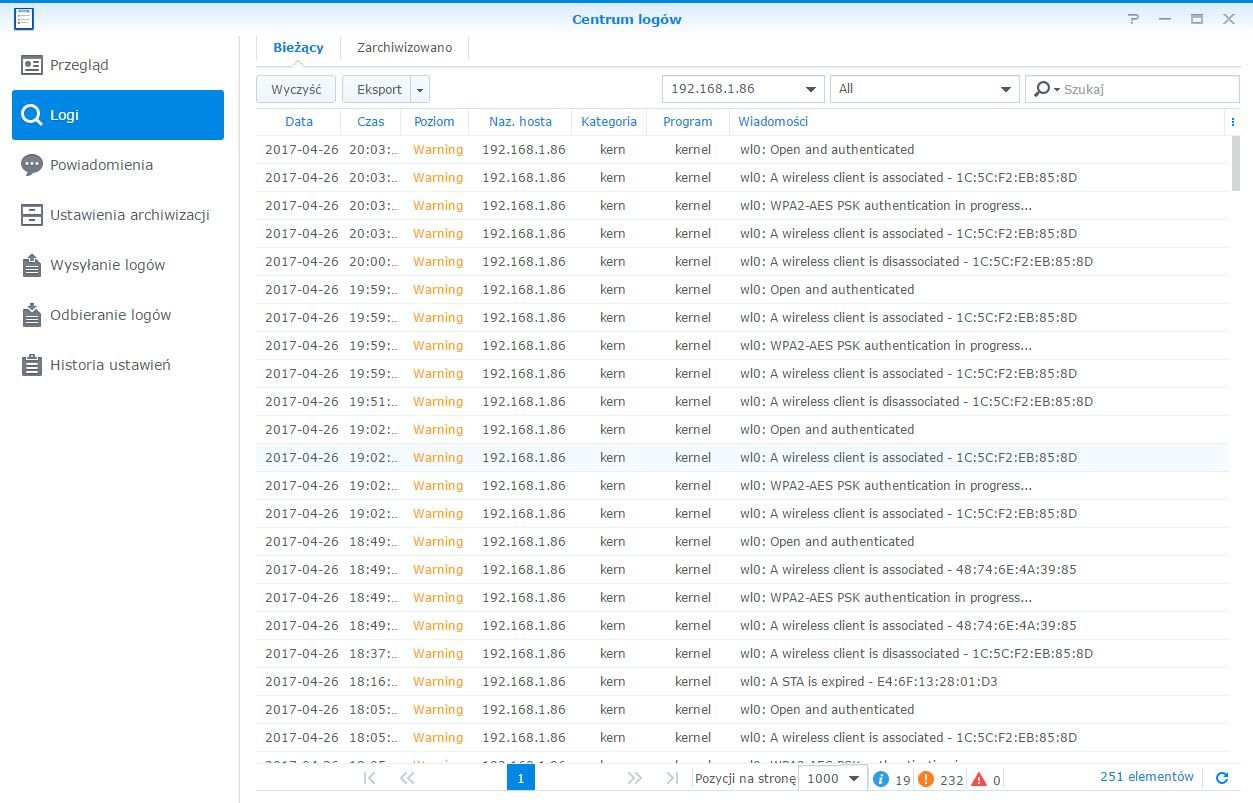This screenshot has height=803, width=1253.
Task: Select the 18:37 disassociated log message
Action: (x=916, y=654)
